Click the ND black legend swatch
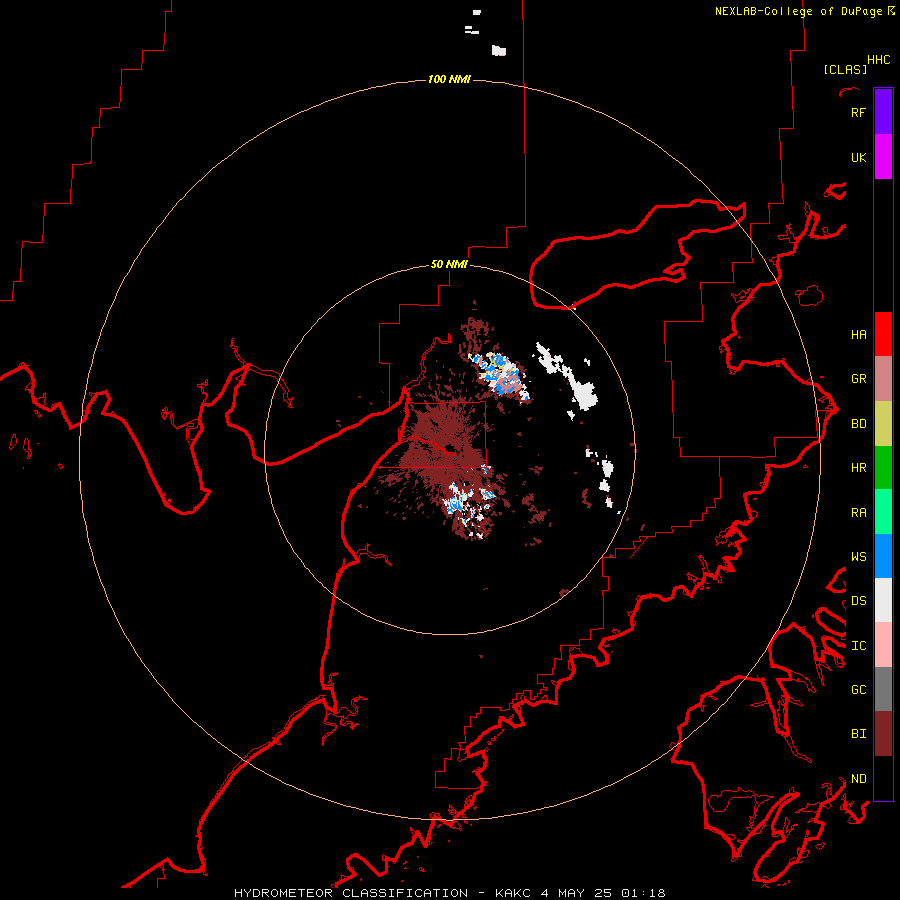The width and height of the screenshot is (900, 900). pyautogui.click(x=883, y=778)
